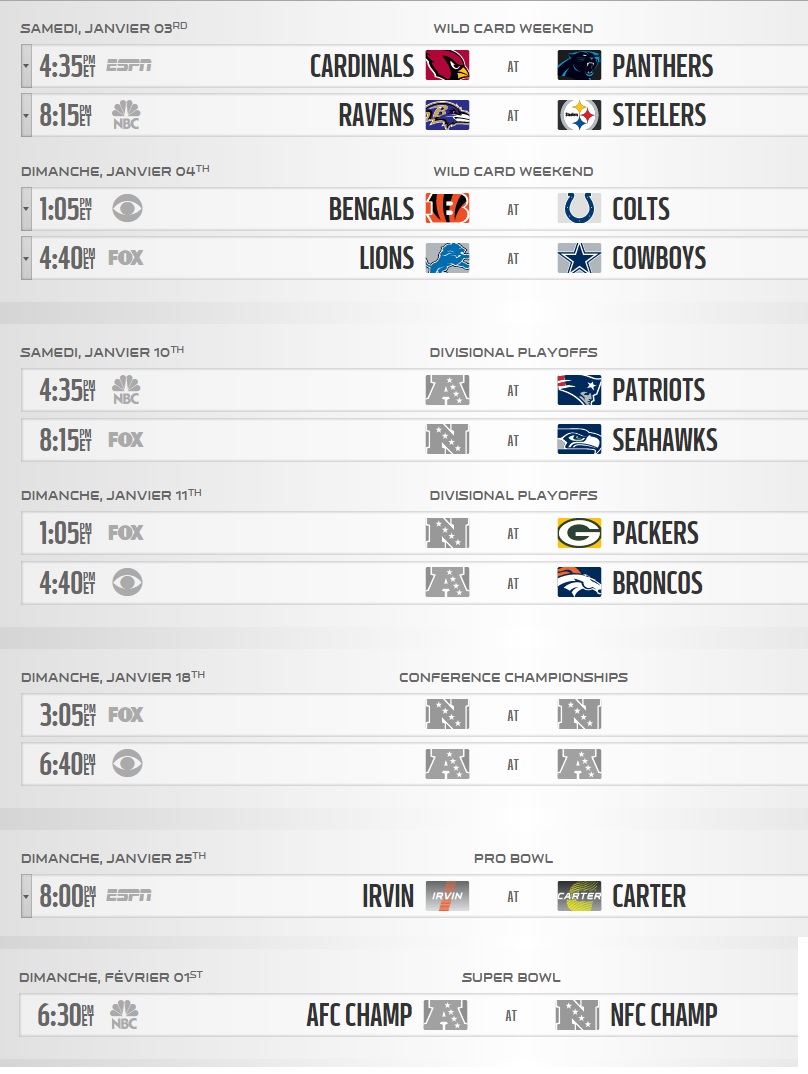Click the Cowboys star logo
This screenshot has height=1074, width=808.
click(579, 258)
